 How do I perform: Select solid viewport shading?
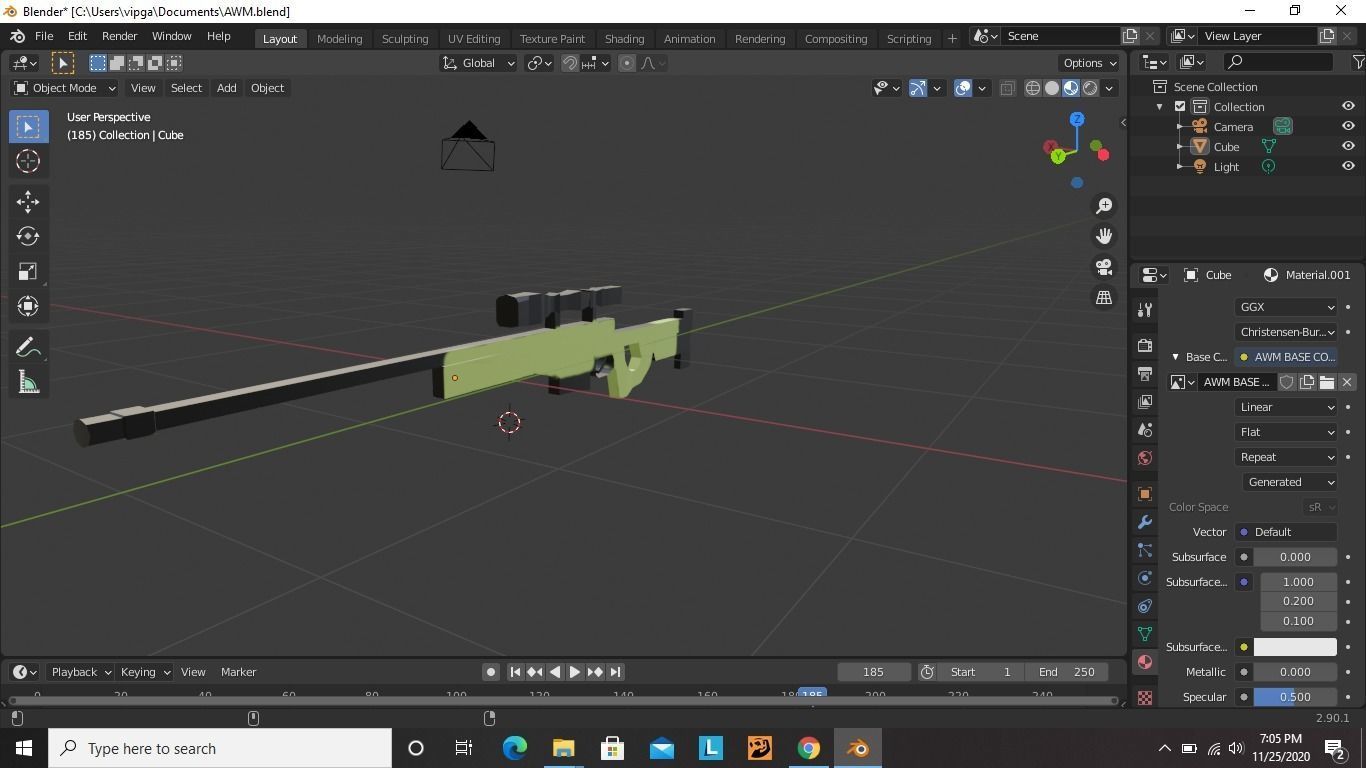click(1052, 88)
